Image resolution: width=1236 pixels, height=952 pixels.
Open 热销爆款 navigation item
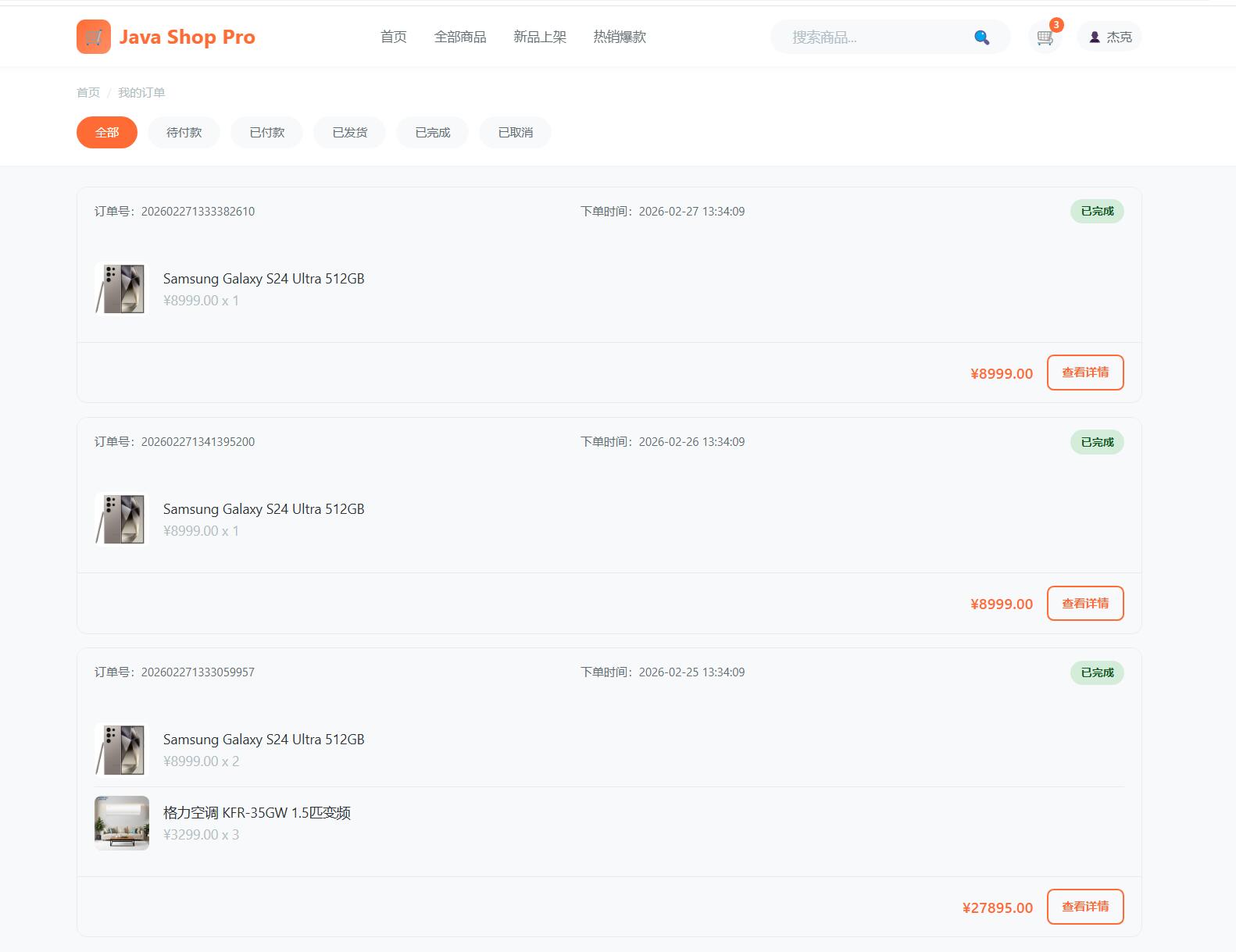click(x=620, y=37)
